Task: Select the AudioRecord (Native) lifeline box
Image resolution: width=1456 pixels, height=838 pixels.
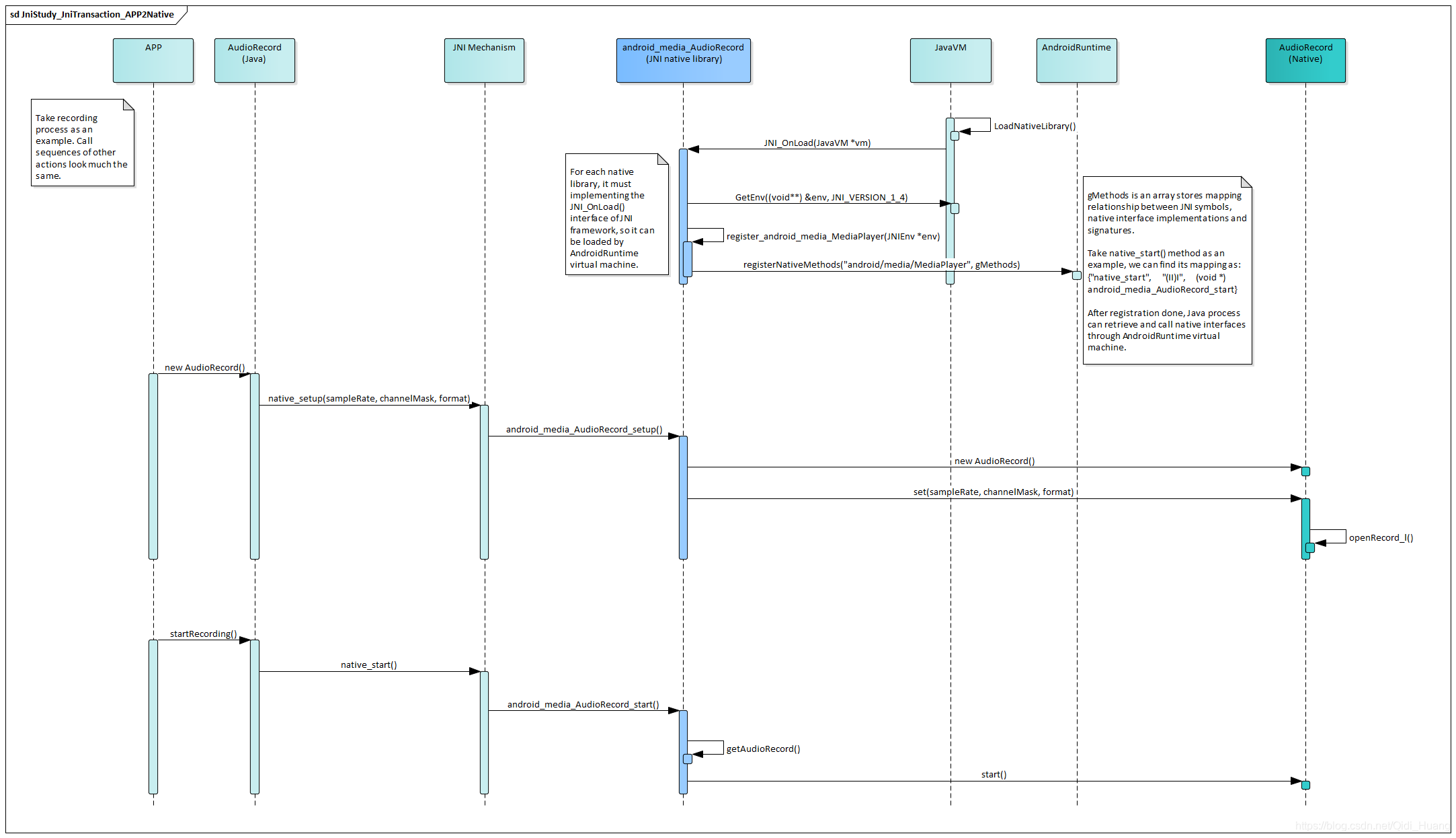Action: click(x=1305, y=61)
